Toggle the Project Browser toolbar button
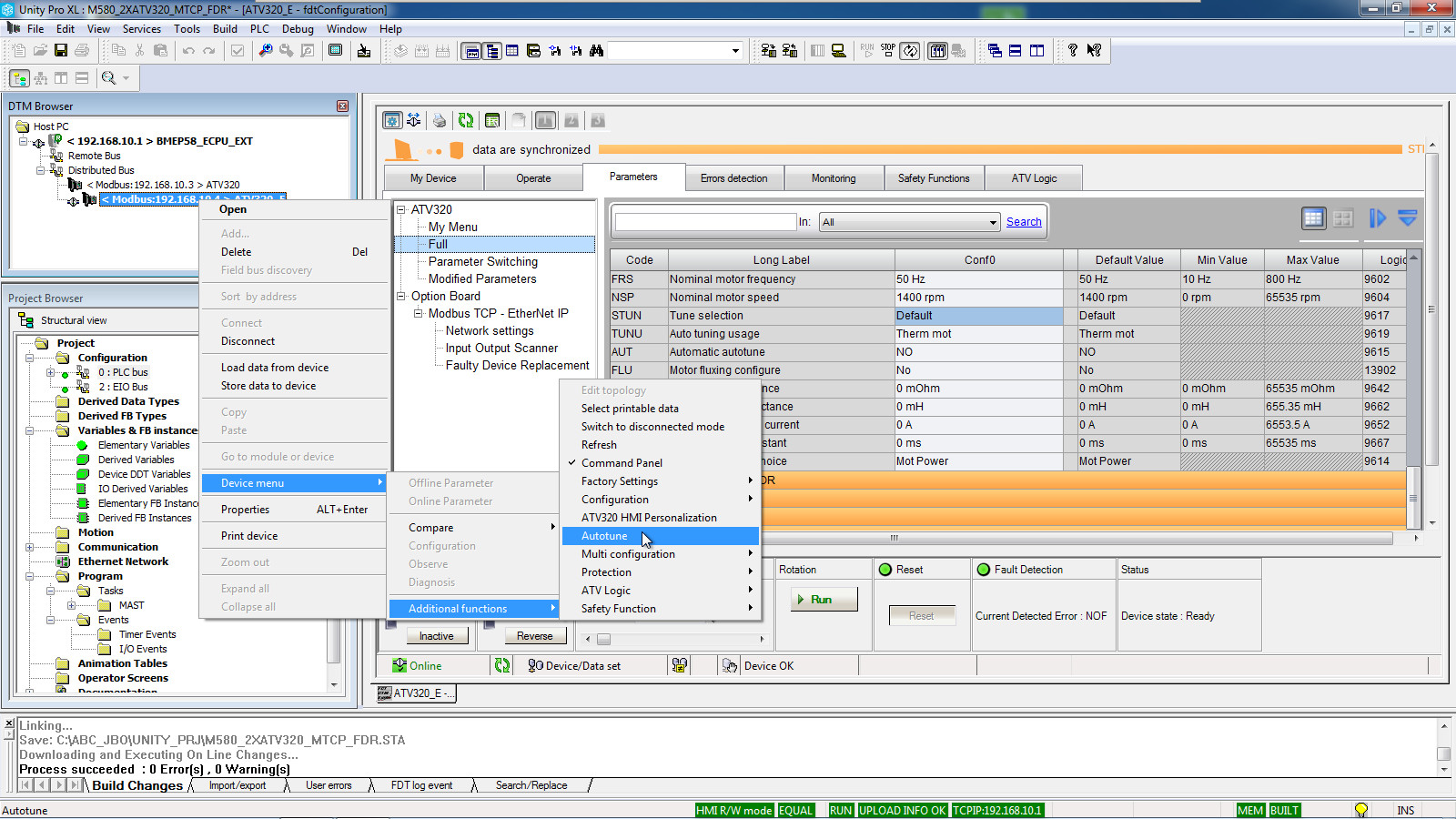 [492, 50]
